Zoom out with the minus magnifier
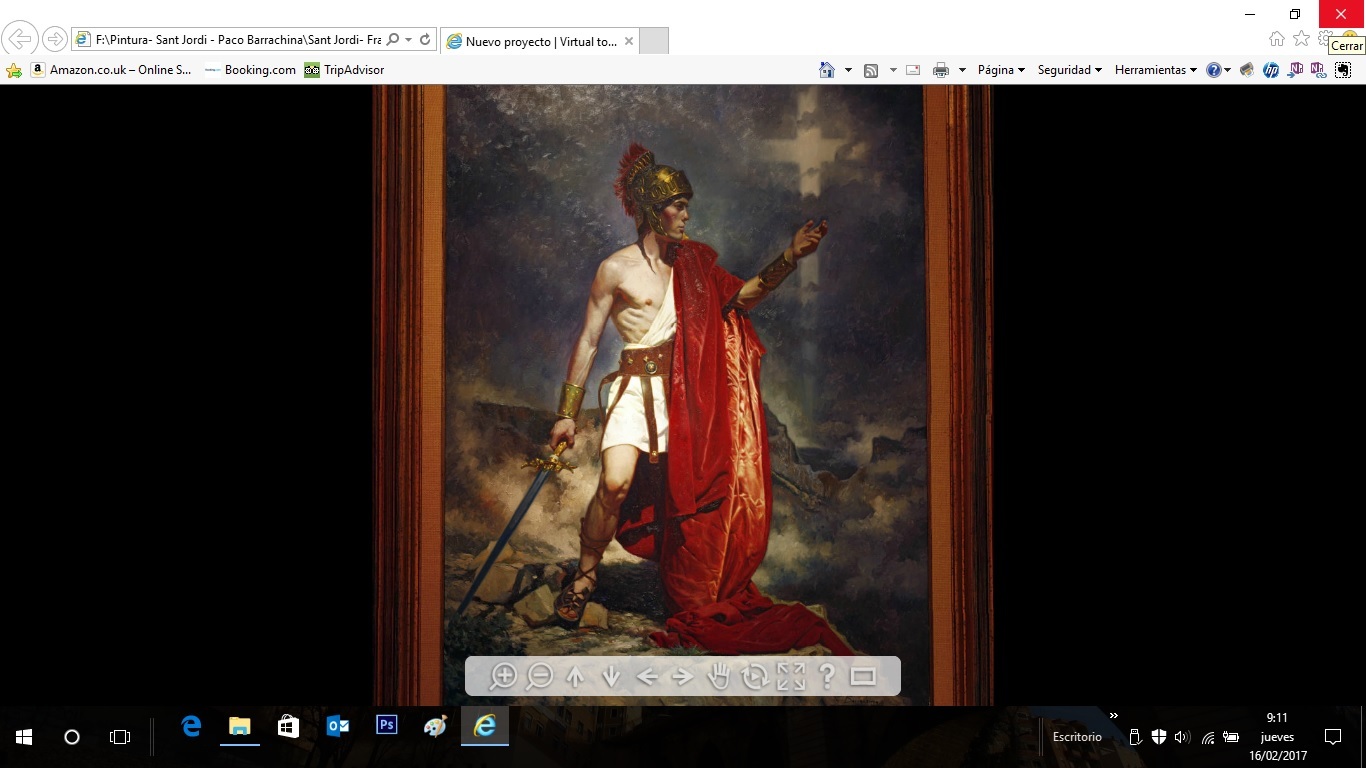 coord(539,677)
